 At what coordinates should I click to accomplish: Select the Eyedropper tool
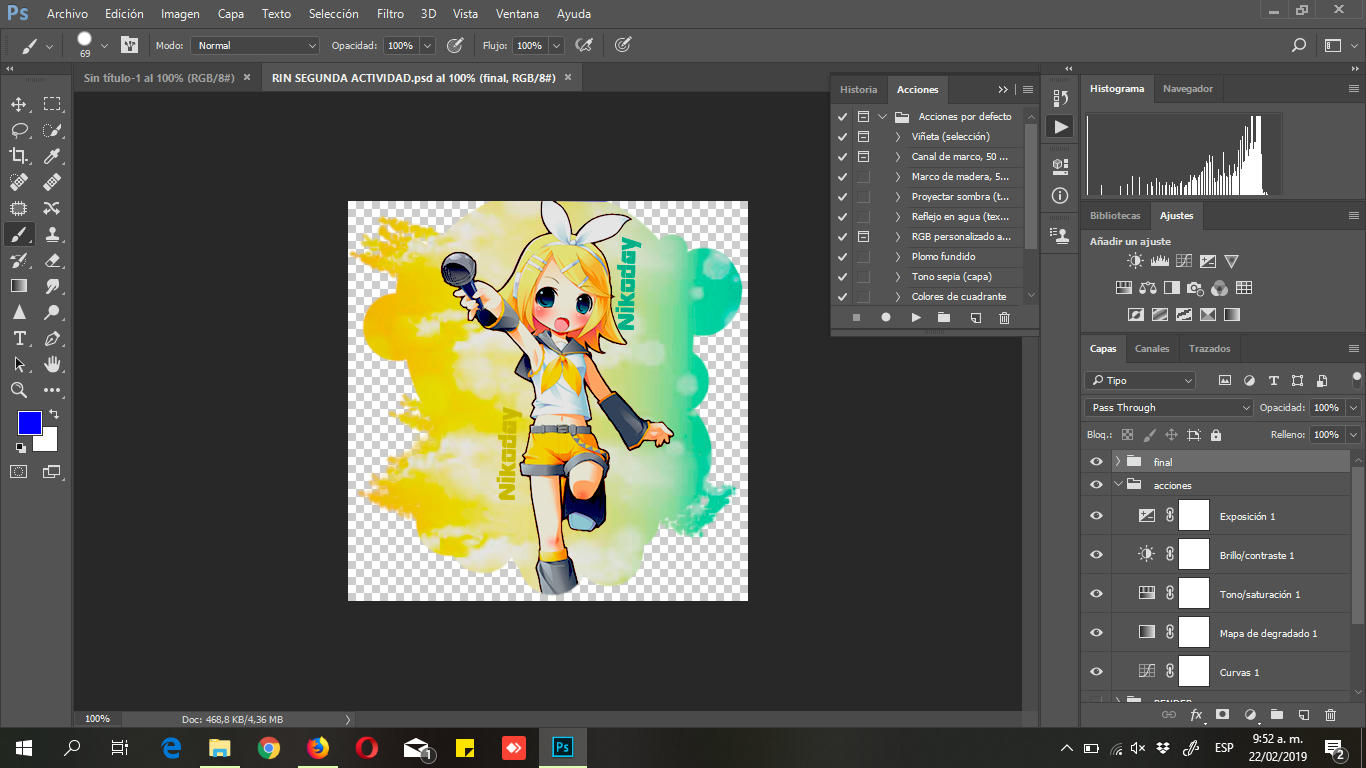click(52, 155)
